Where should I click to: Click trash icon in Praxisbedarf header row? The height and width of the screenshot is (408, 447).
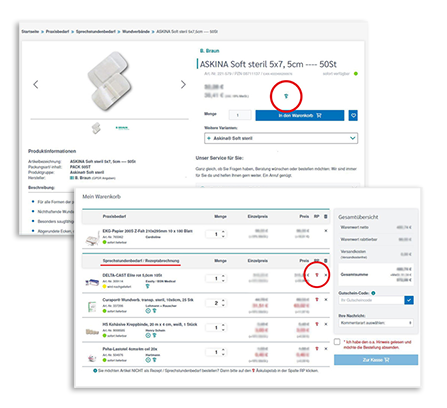(x=326, y=216)
